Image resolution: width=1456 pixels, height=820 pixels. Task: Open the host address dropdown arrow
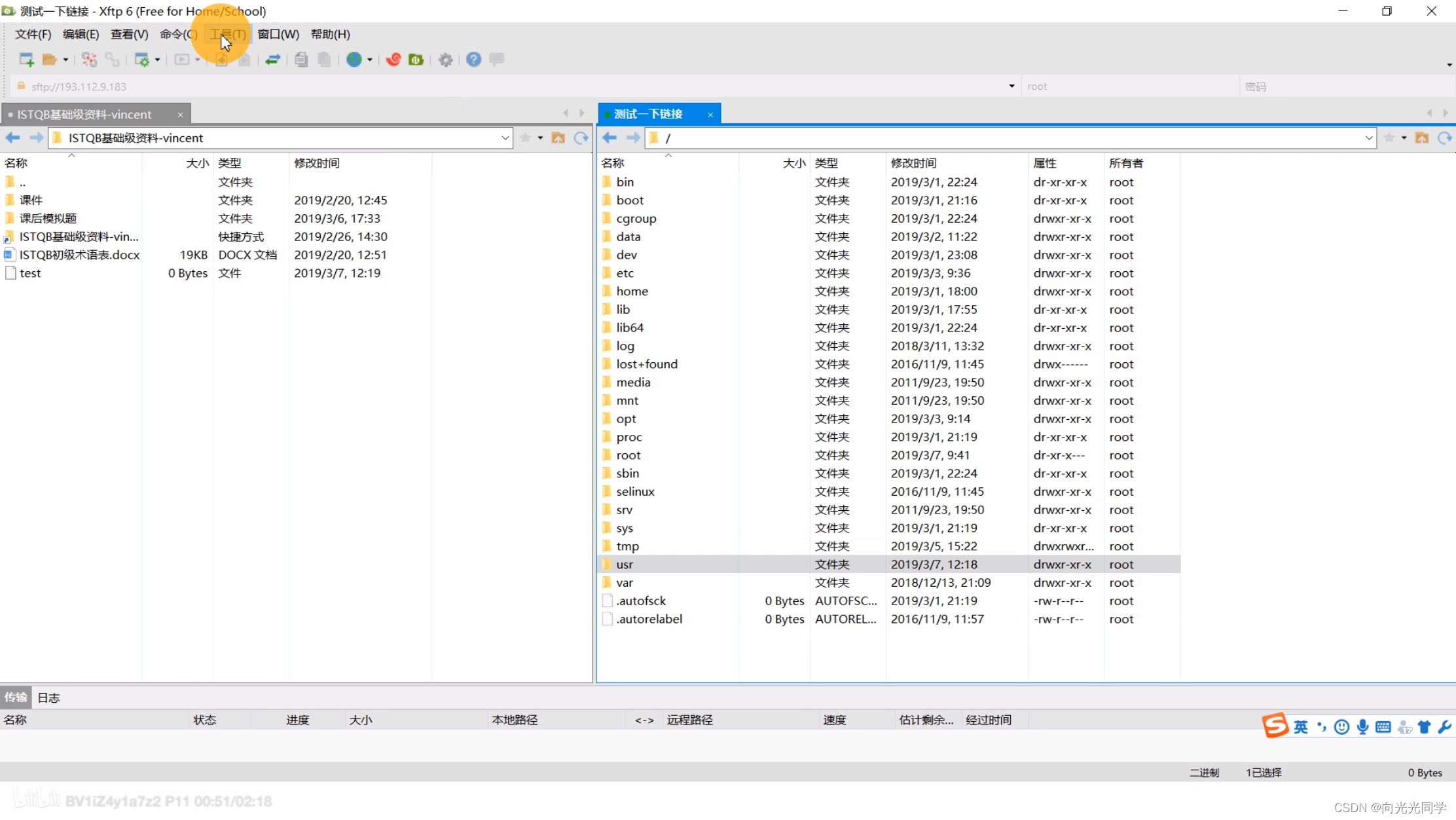pos(1011,86)
